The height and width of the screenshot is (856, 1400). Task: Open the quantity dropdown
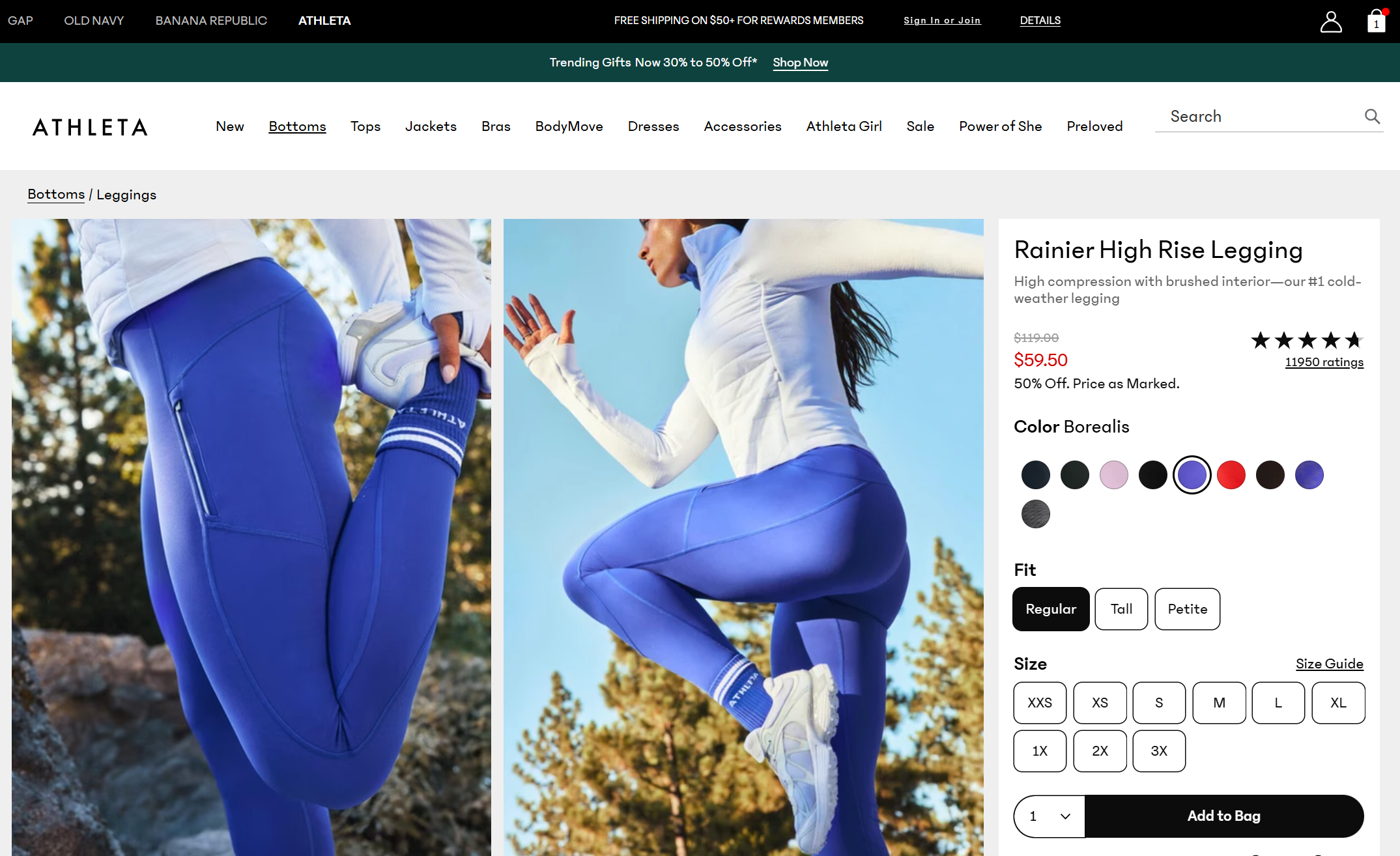coord(1049,816)
